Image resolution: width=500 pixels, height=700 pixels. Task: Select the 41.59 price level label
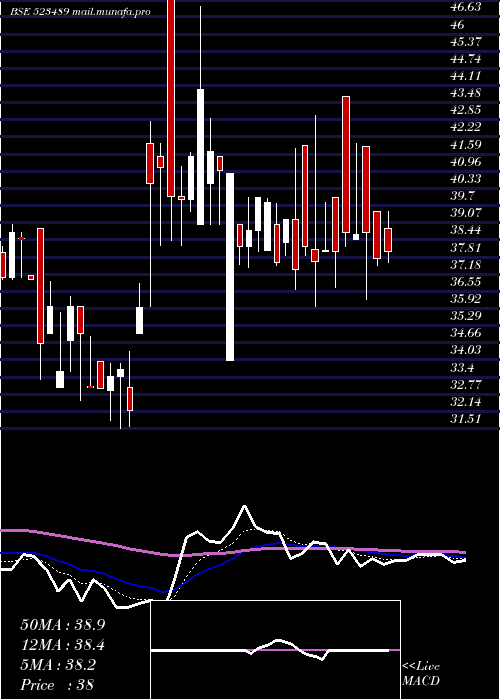coord(467,145)
